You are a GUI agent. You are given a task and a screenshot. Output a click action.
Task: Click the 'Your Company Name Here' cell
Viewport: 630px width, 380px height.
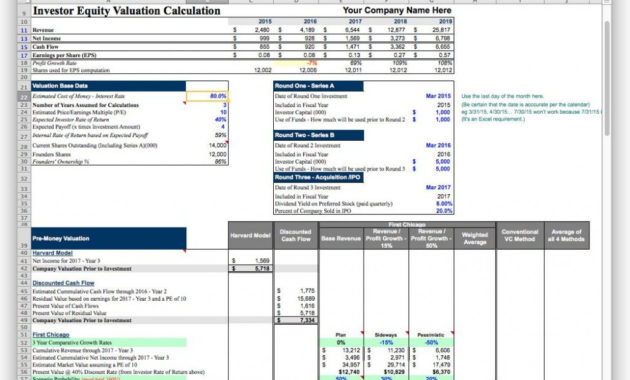coord(397,10)
